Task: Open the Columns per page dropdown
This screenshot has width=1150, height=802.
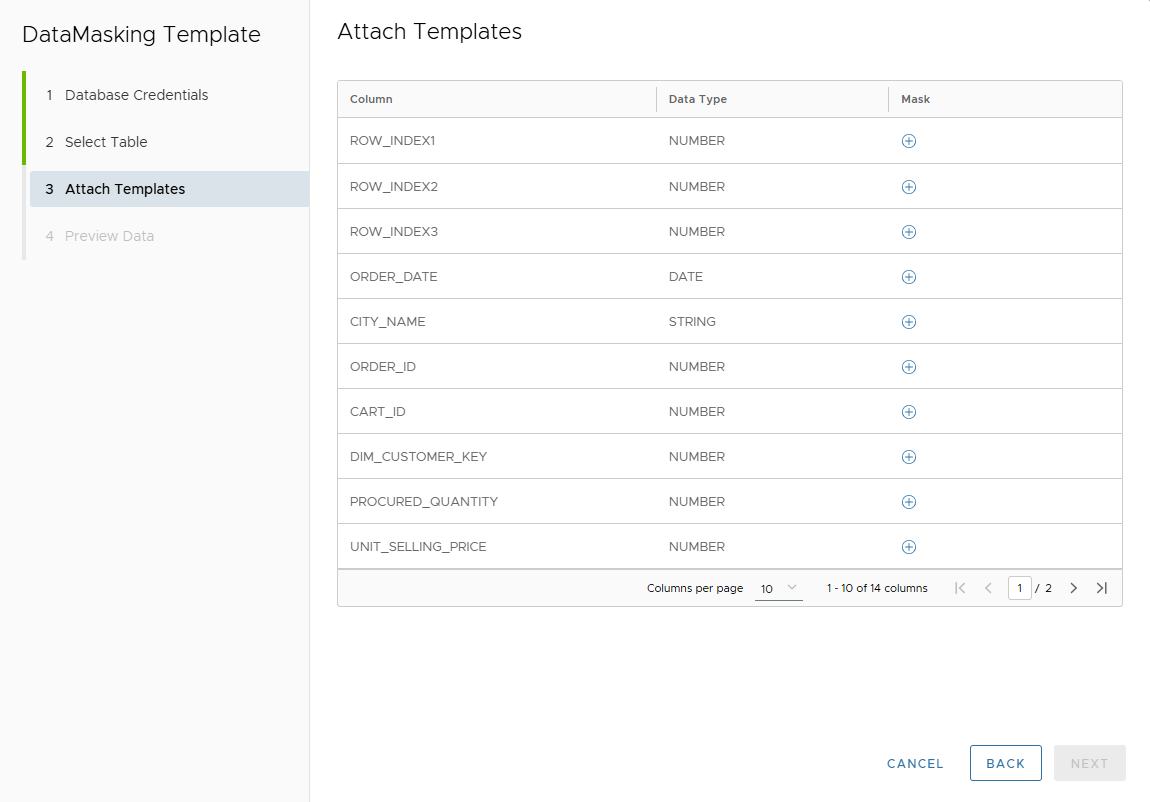Action: pyautogui.click(x=778, y=589)
